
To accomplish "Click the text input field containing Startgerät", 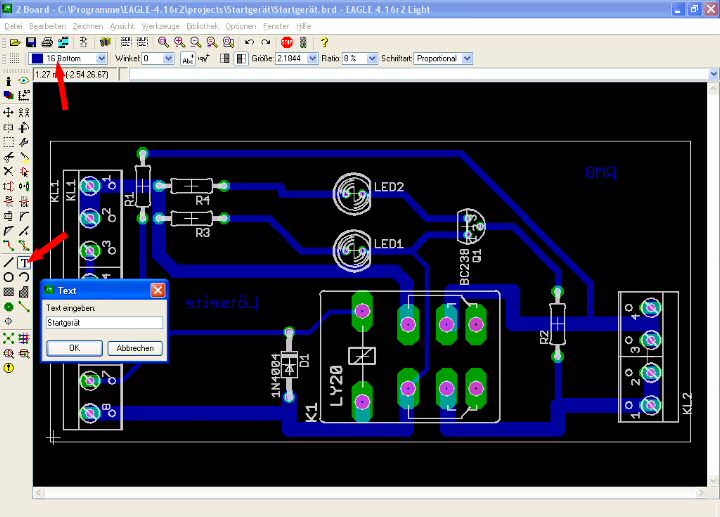I will pos(103,323).
